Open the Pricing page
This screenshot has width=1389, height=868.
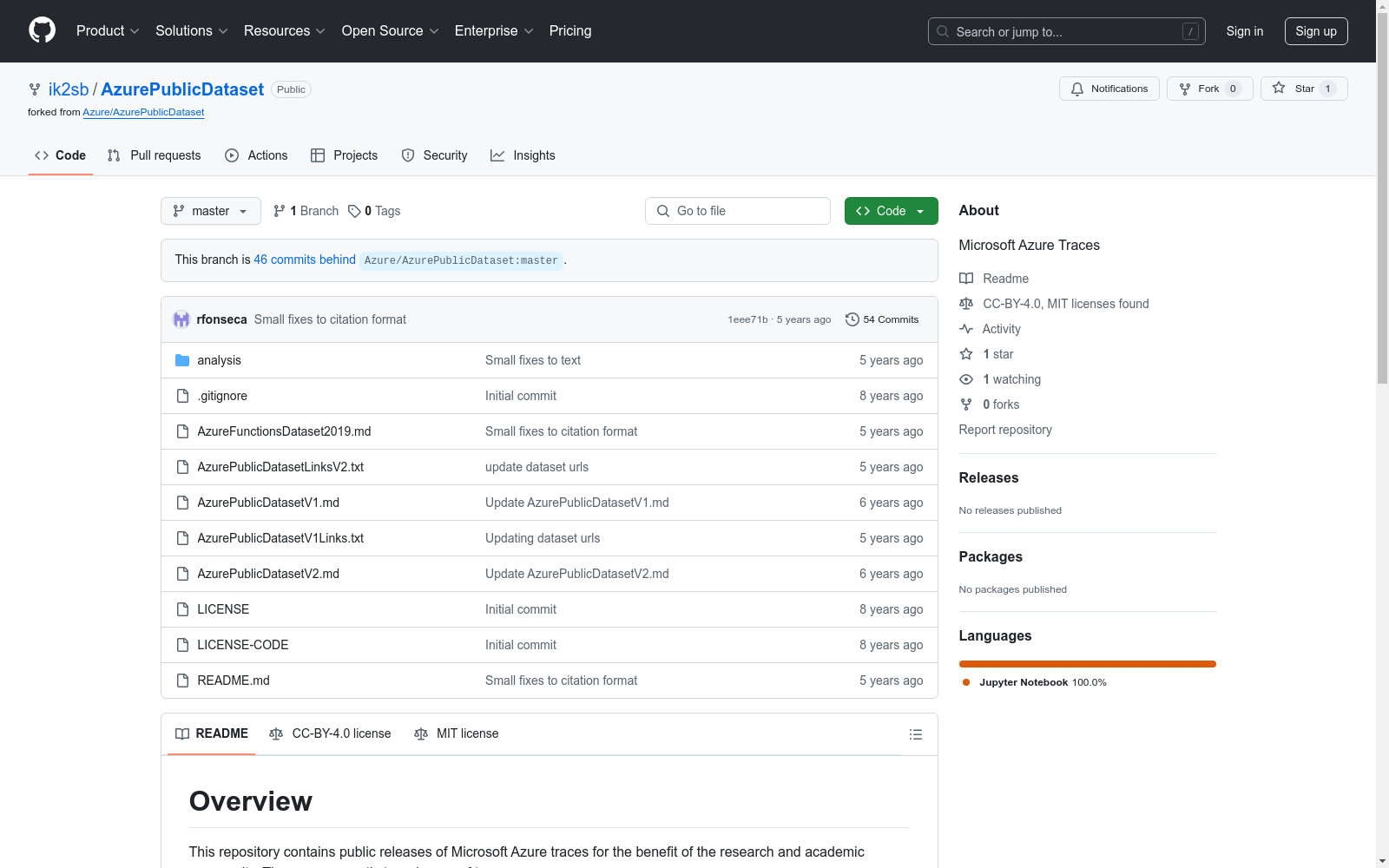(x=570, y=31)
